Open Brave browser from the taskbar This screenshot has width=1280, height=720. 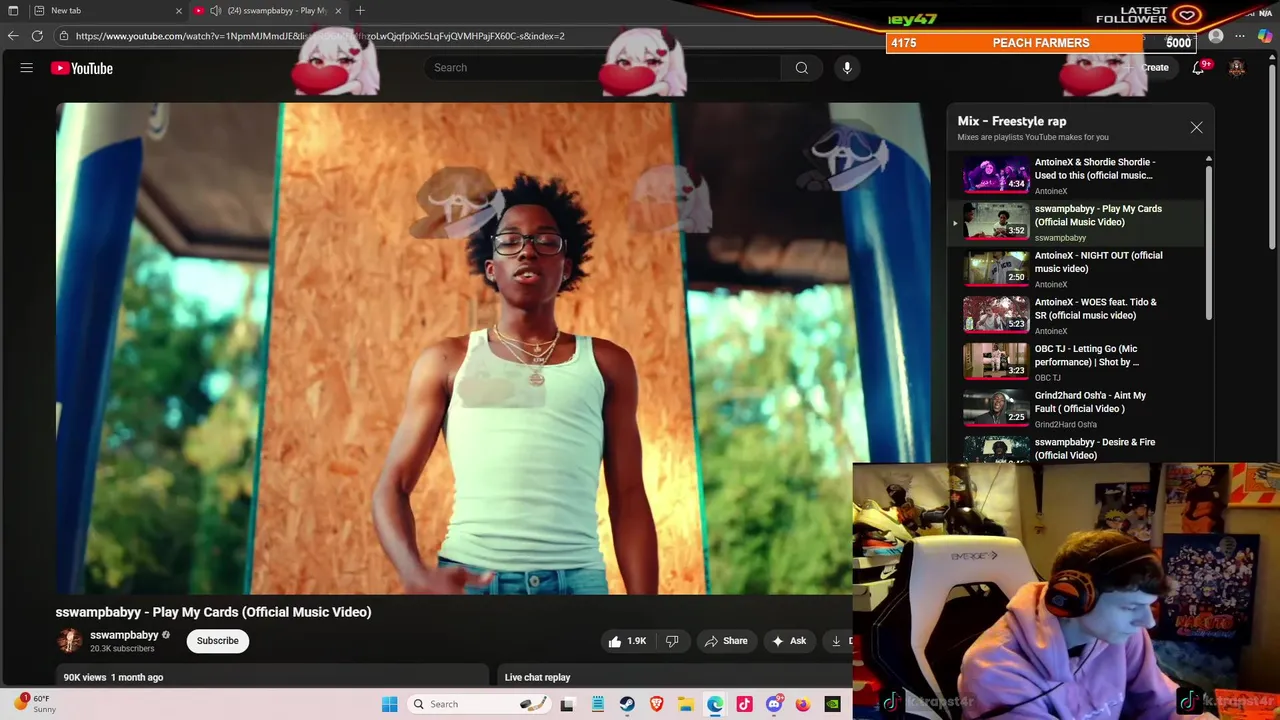pos(656,704)
